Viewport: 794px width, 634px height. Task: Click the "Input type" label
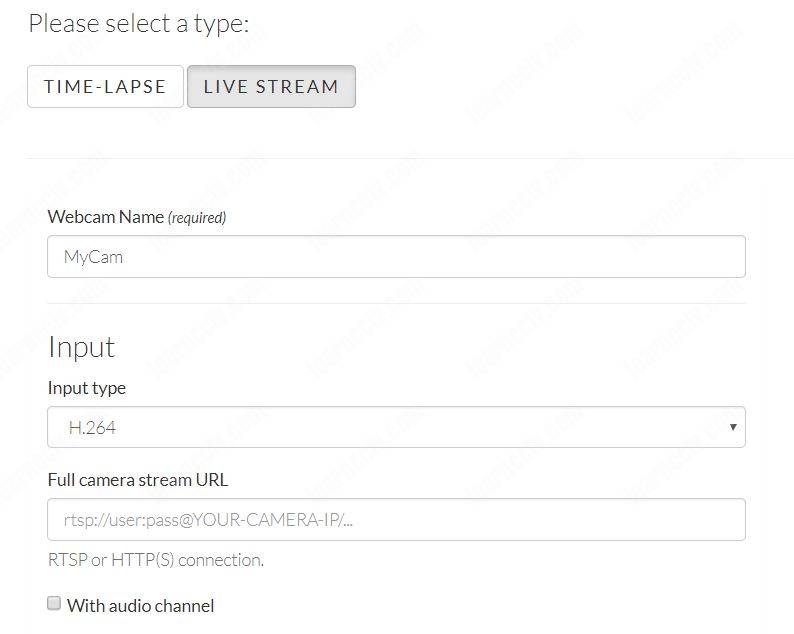87,388
